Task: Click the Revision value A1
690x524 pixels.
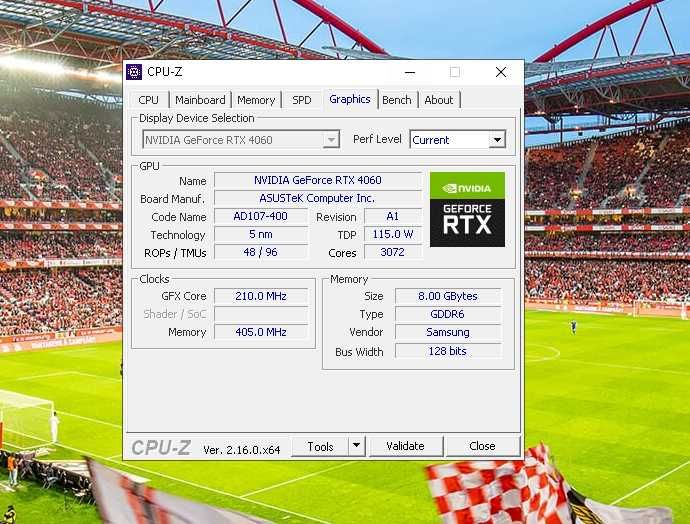Action: click(x=393, y=216)
